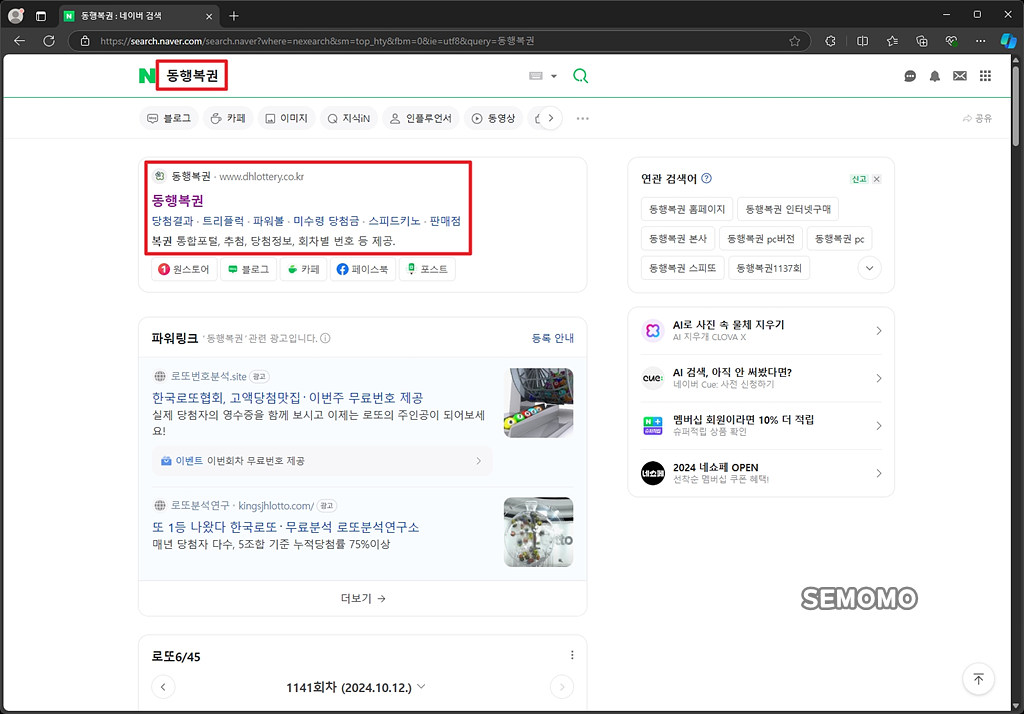Click the scroll-to-top arrow button
The image size is (1024, 714).
pyautogui.click(x=978, y=679)
